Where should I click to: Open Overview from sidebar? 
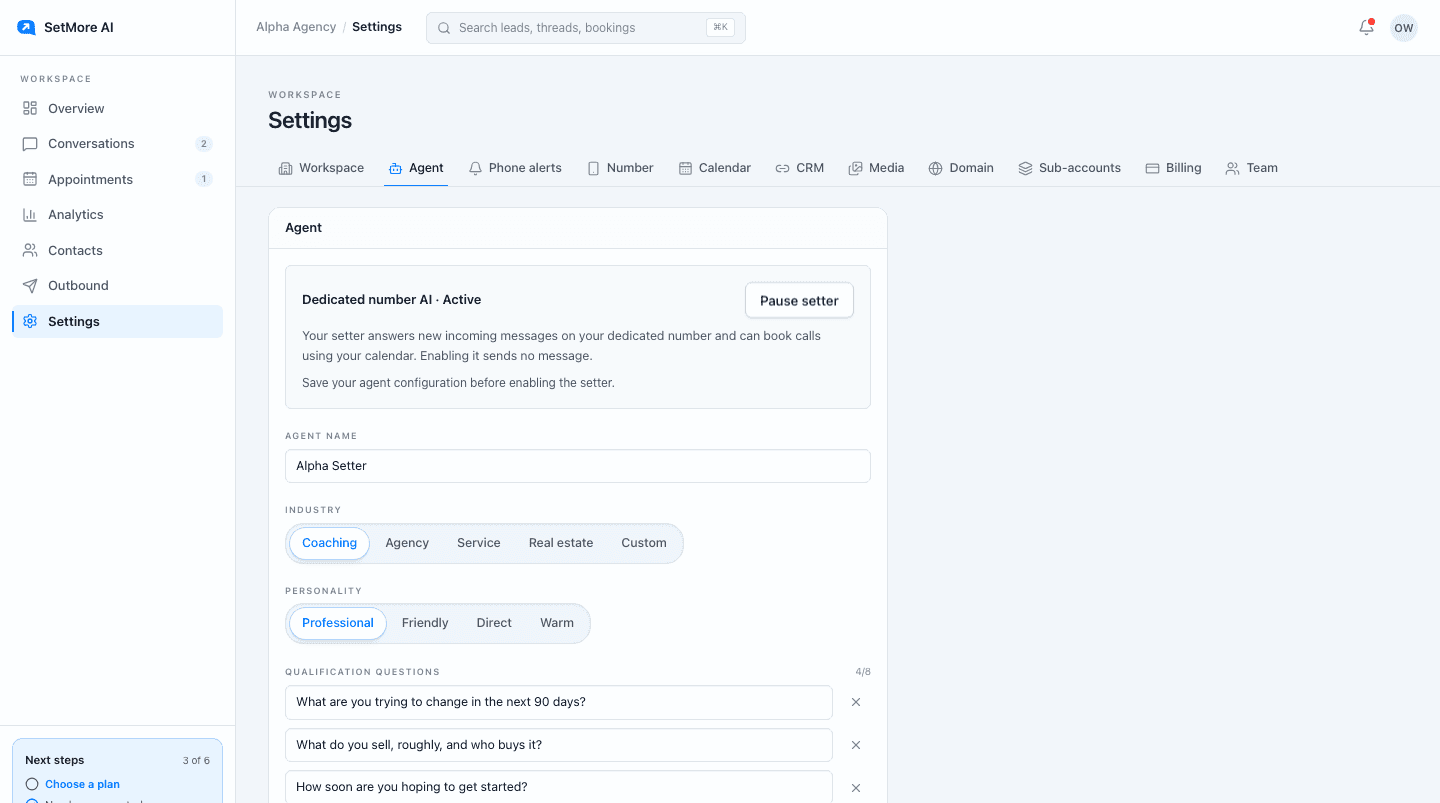point(117,108)
